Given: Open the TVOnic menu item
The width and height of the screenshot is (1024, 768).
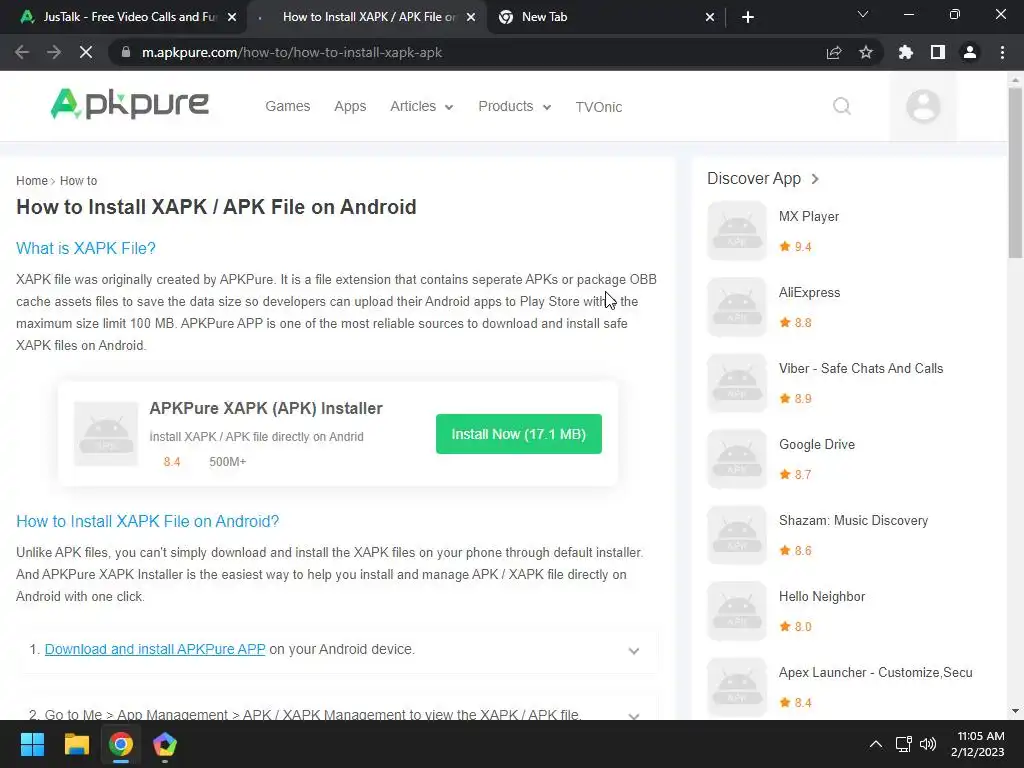Looking at the screenshot, I should coord(598,106).
